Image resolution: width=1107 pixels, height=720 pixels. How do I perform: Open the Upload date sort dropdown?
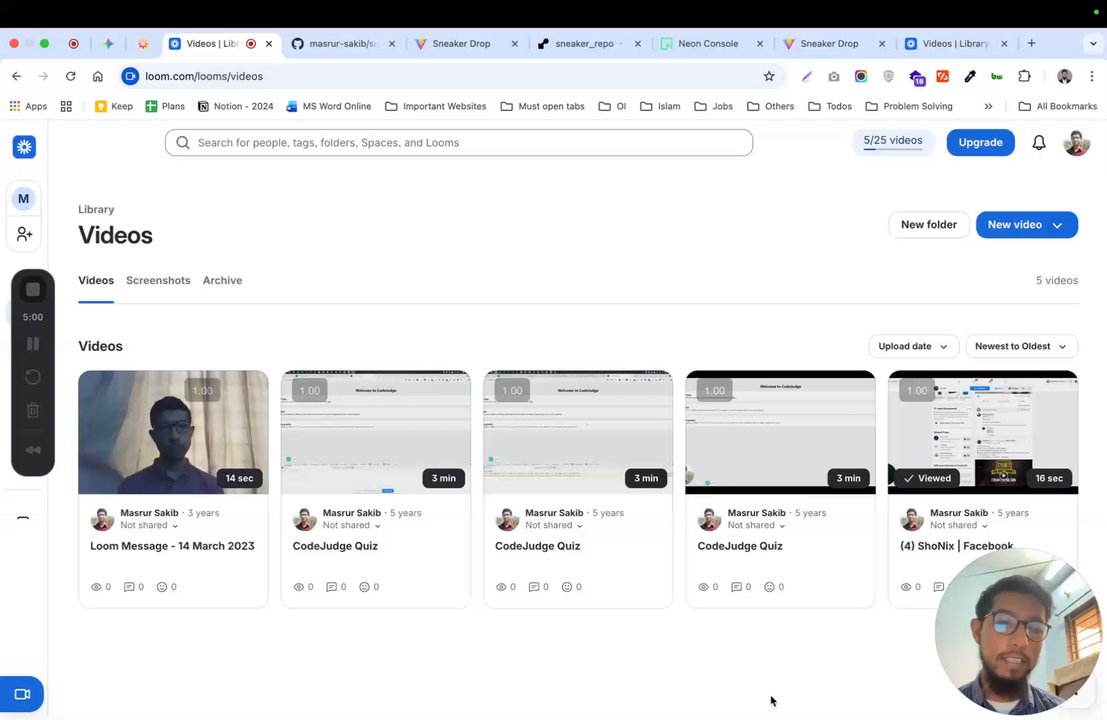tap(913, 346)
